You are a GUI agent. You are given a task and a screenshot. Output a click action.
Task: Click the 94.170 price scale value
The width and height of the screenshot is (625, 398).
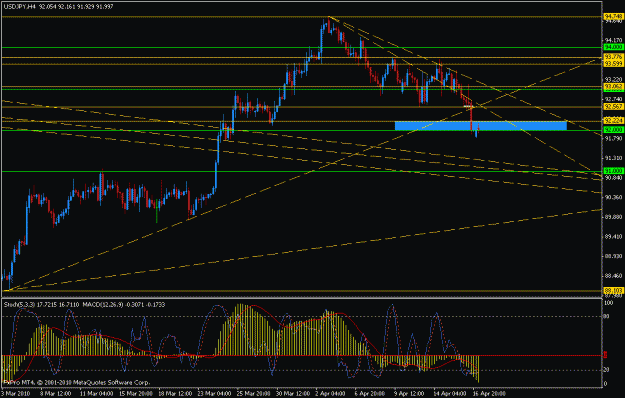613,40
